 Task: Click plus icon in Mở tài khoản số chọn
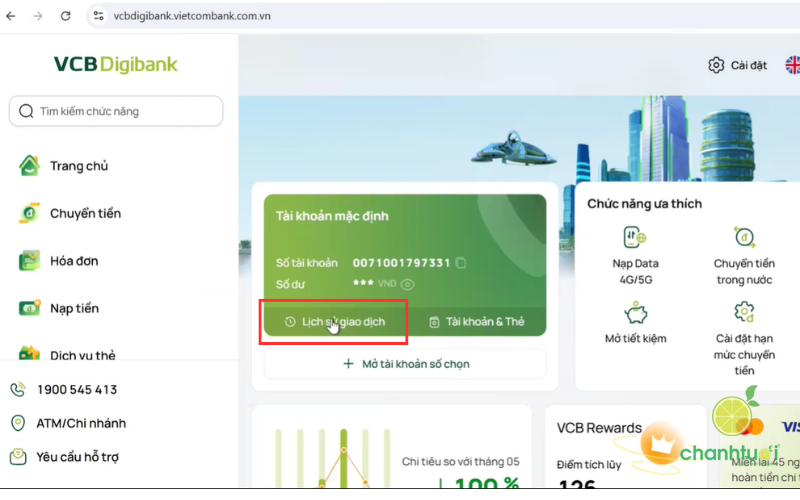click(x=348, y=364)
